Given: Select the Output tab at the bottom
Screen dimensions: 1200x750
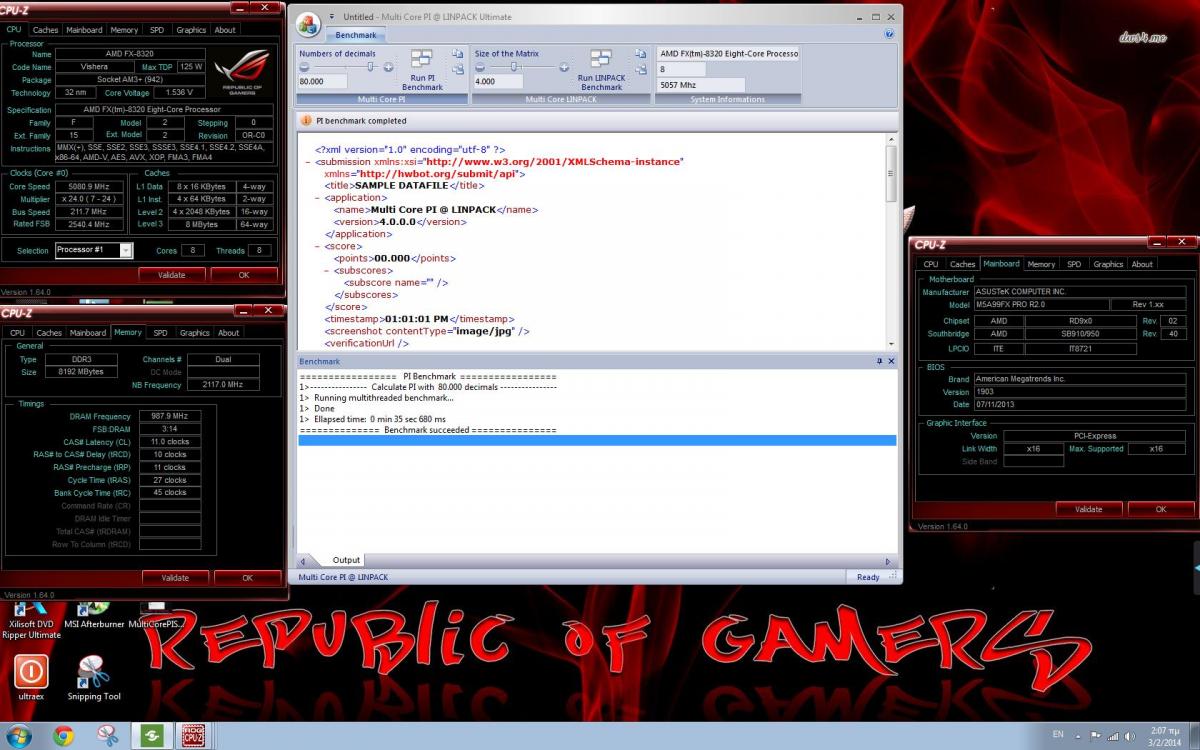Looking at the screenshot, I should (347, 560).
